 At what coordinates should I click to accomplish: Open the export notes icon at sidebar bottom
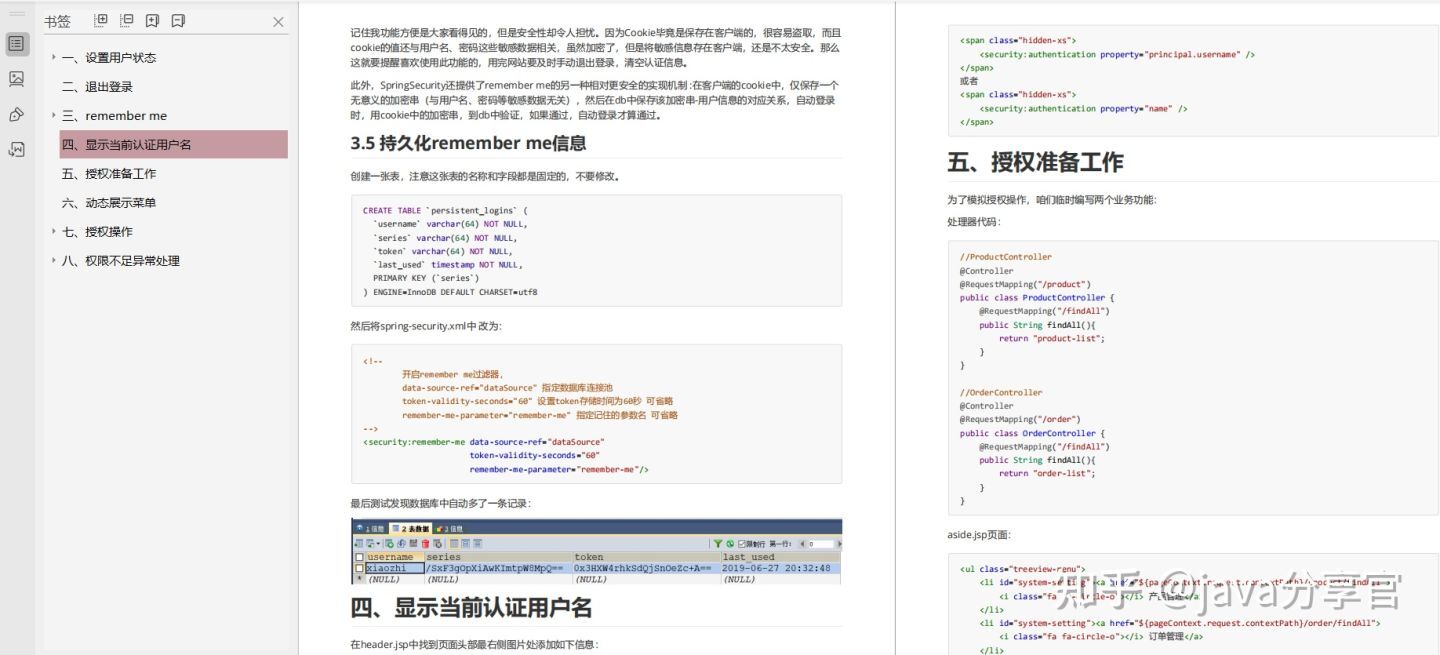click(x=16, y=146)
